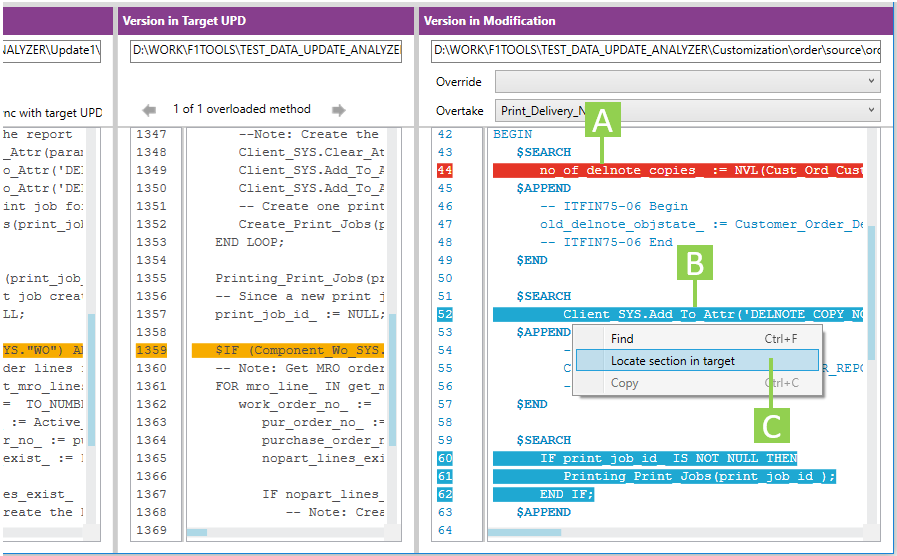Open the Override dropdown
Image resolution: width=897 pixels, height=556 pixels.
point(687,82)
